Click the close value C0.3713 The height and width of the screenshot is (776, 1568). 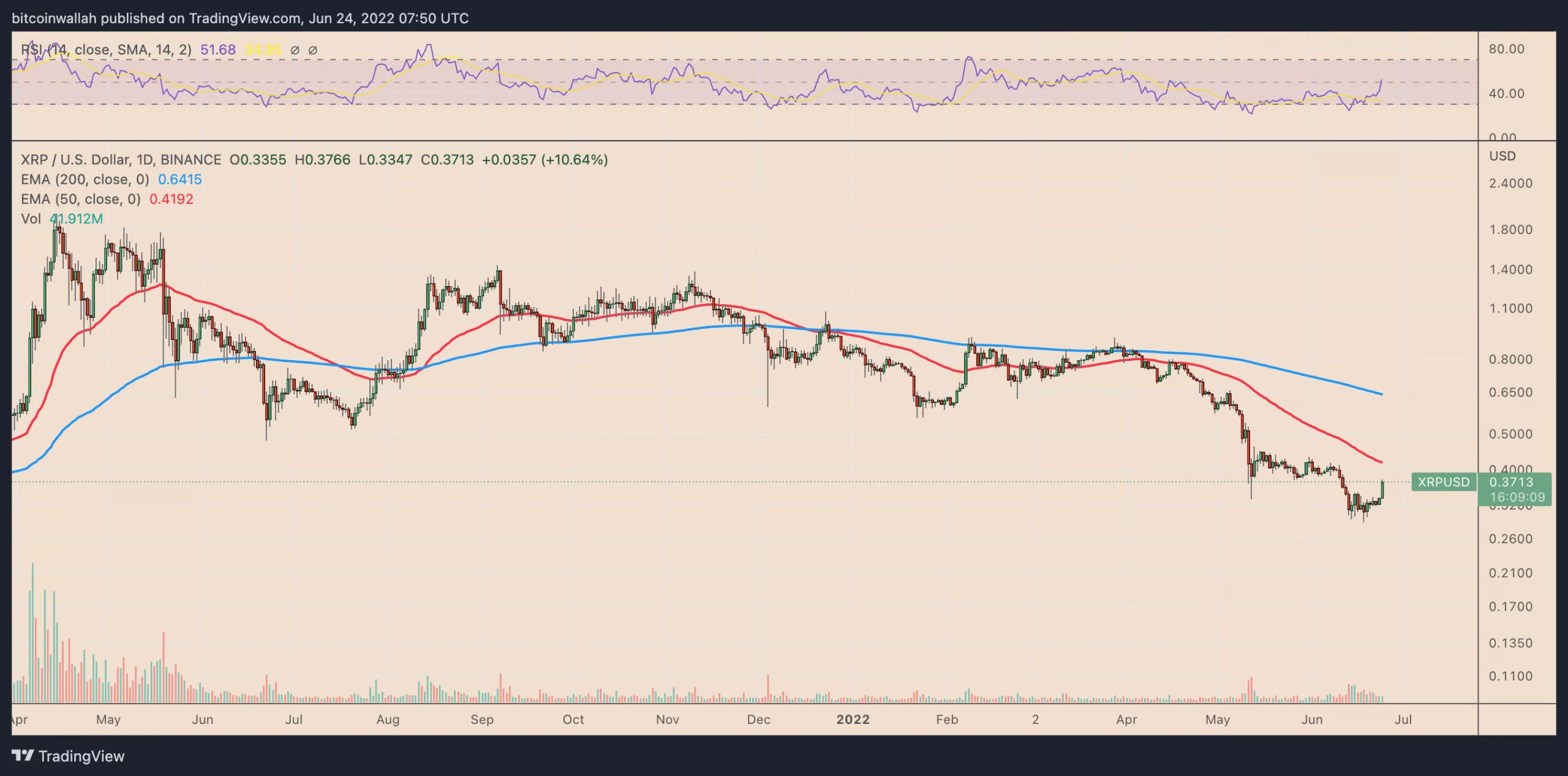point(447,160)
